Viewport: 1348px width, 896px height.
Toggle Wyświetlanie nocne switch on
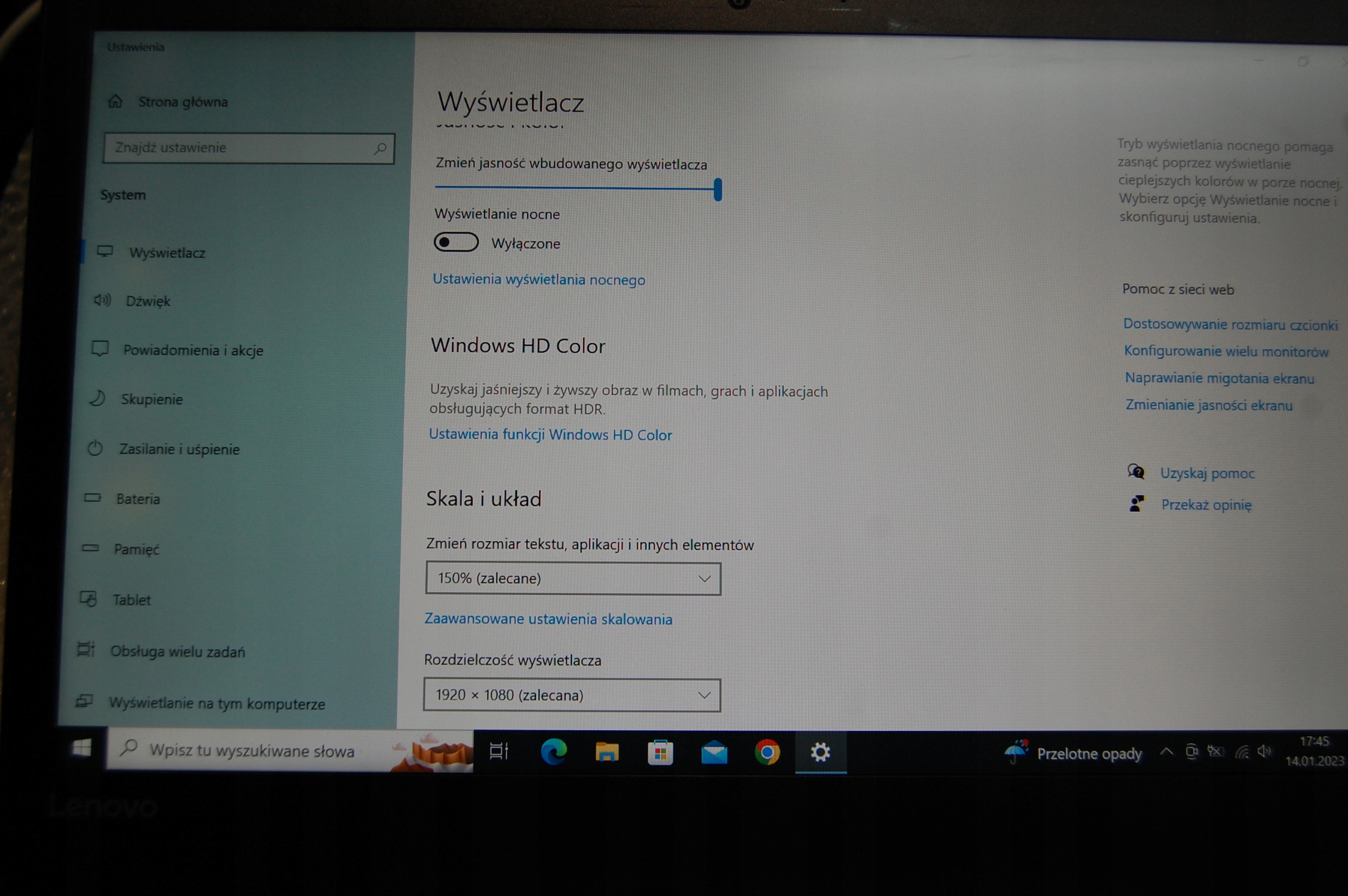pyautogui.click(x=456, y=242)
